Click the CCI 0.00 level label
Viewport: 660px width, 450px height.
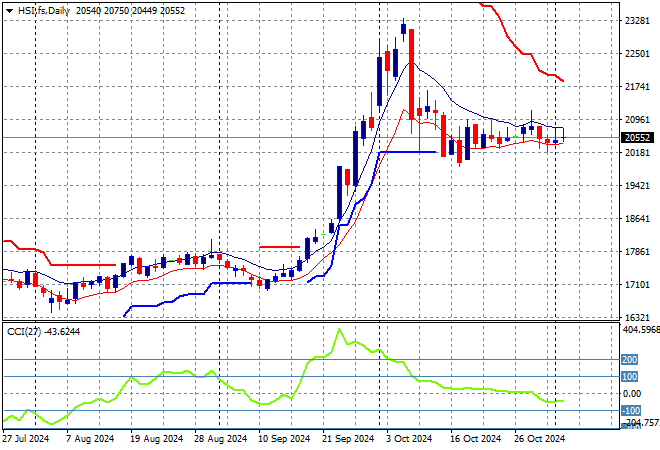pyautogui.click(x=632, y=393)
